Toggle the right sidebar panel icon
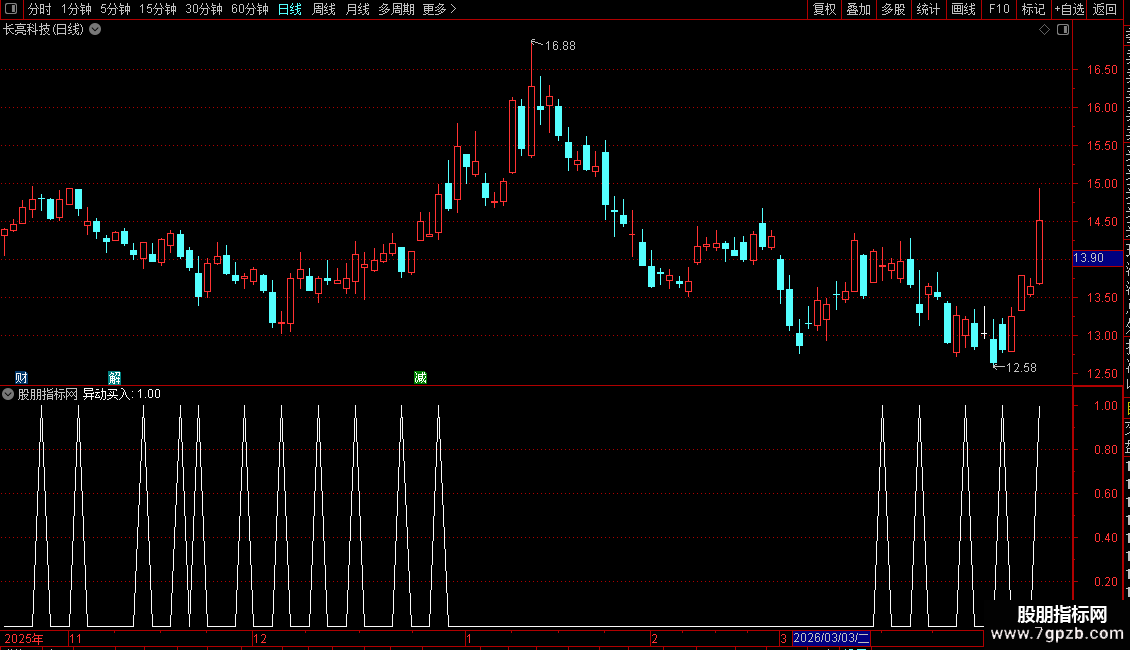Screen dimensions: 1130x650 1063,30
